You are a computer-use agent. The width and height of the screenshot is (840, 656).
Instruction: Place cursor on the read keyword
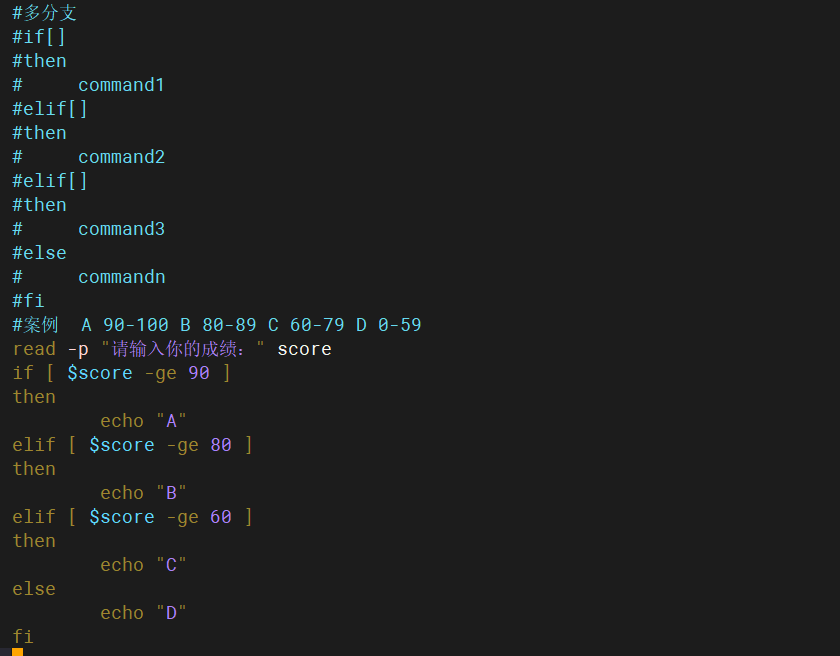point(34,349)
